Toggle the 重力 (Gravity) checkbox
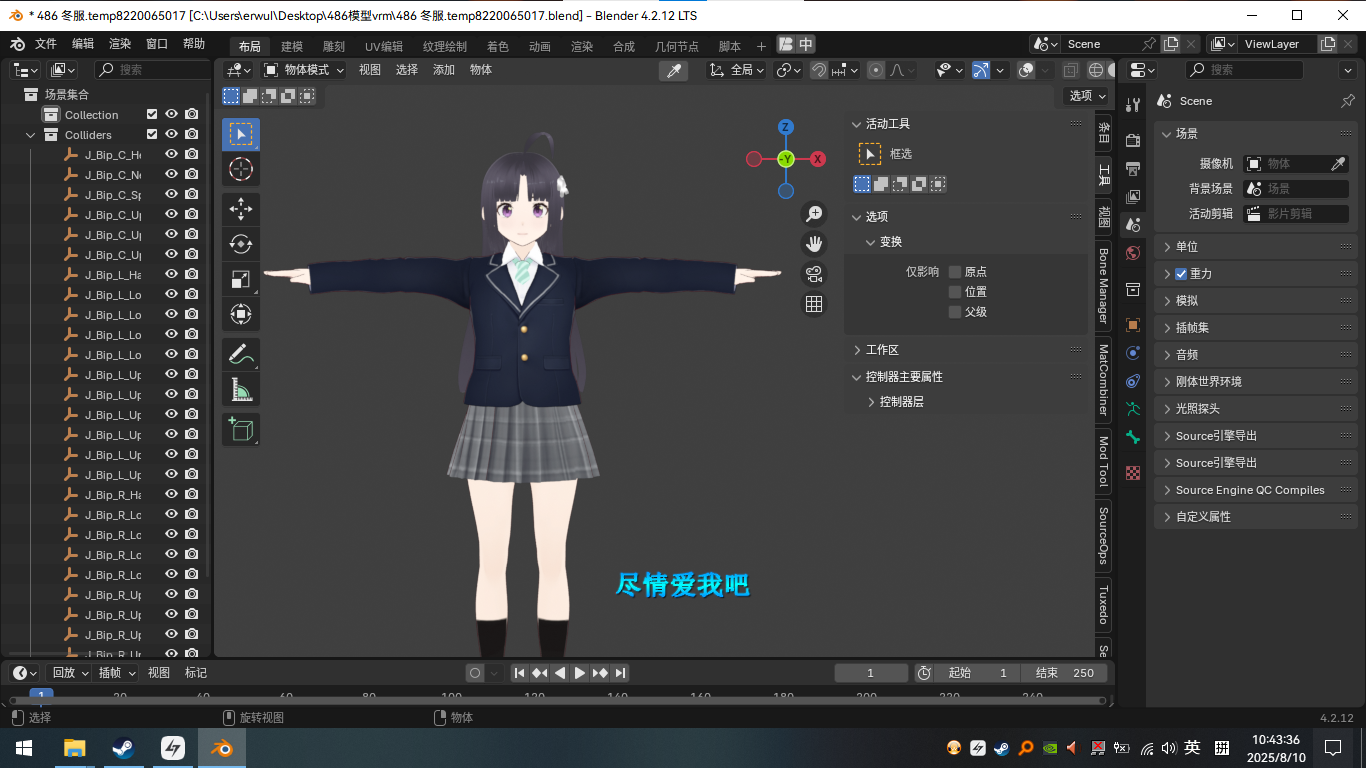This screenshot has height=768, width=1366. point(1181,274)
